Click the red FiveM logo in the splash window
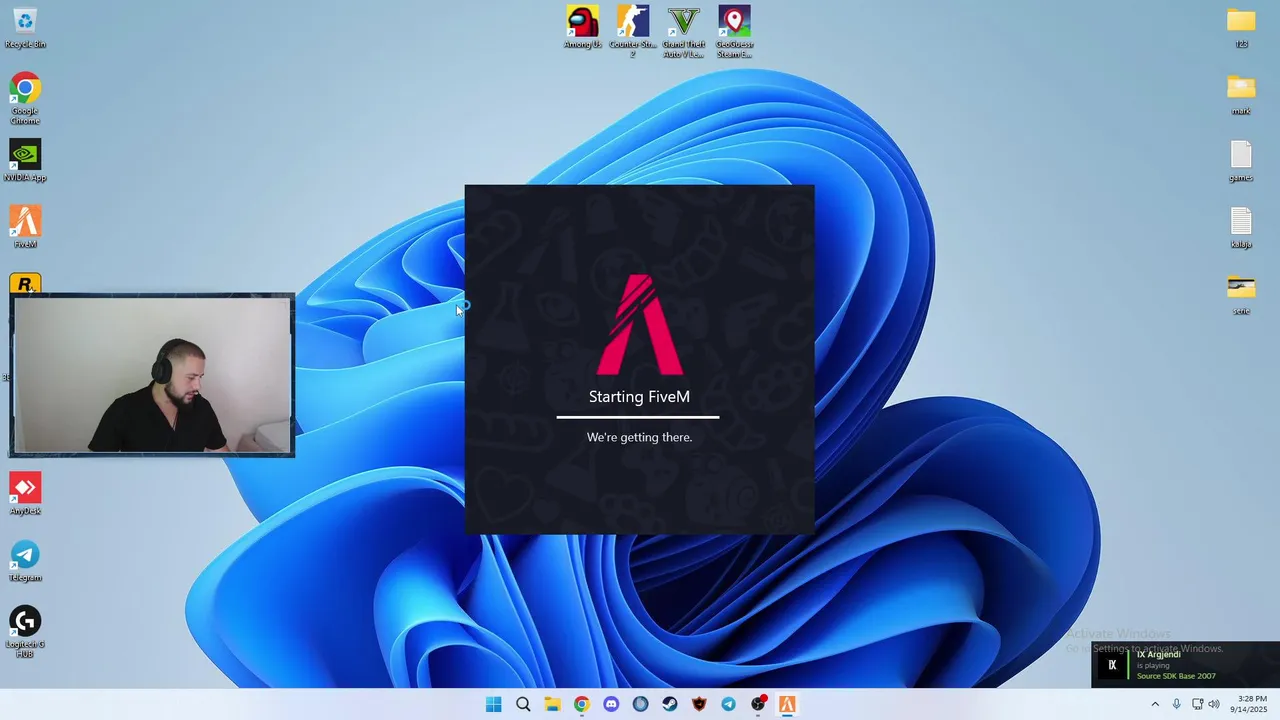The height and width of the screenshot is (720, 1280). 640,324
